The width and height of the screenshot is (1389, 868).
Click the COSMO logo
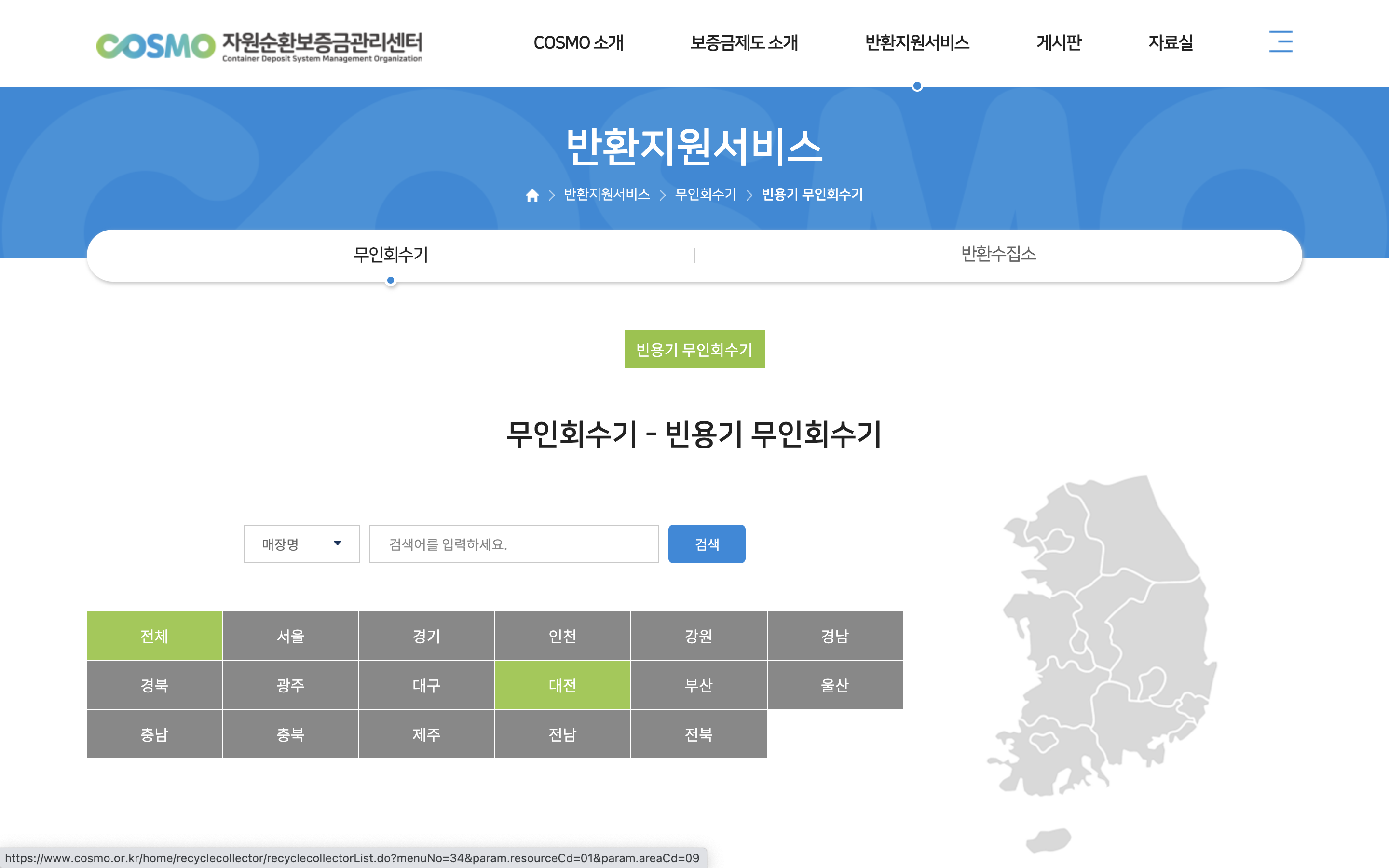click(259, 46)
